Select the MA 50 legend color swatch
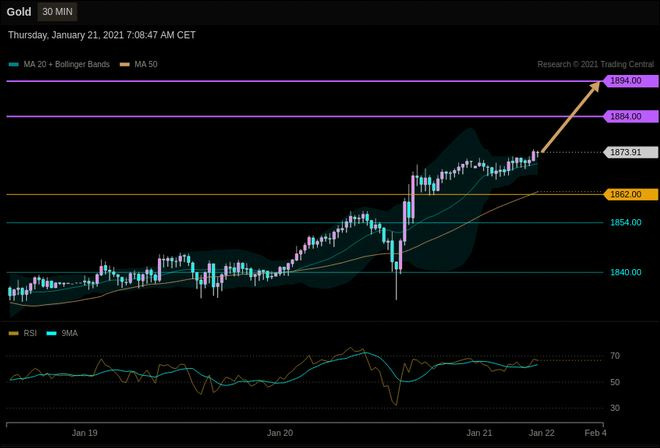The image size is (660, 448). point(125,64)
